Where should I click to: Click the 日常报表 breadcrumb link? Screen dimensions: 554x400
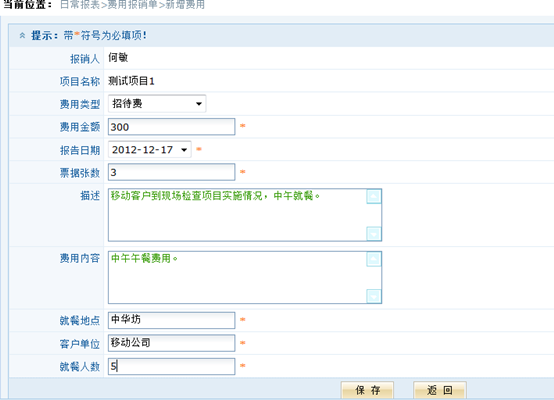pos(80,5)
